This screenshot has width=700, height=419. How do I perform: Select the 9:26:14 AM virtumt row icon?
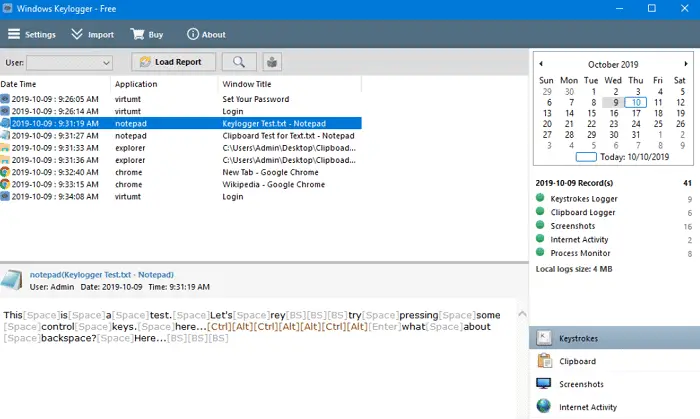[5, 111]
